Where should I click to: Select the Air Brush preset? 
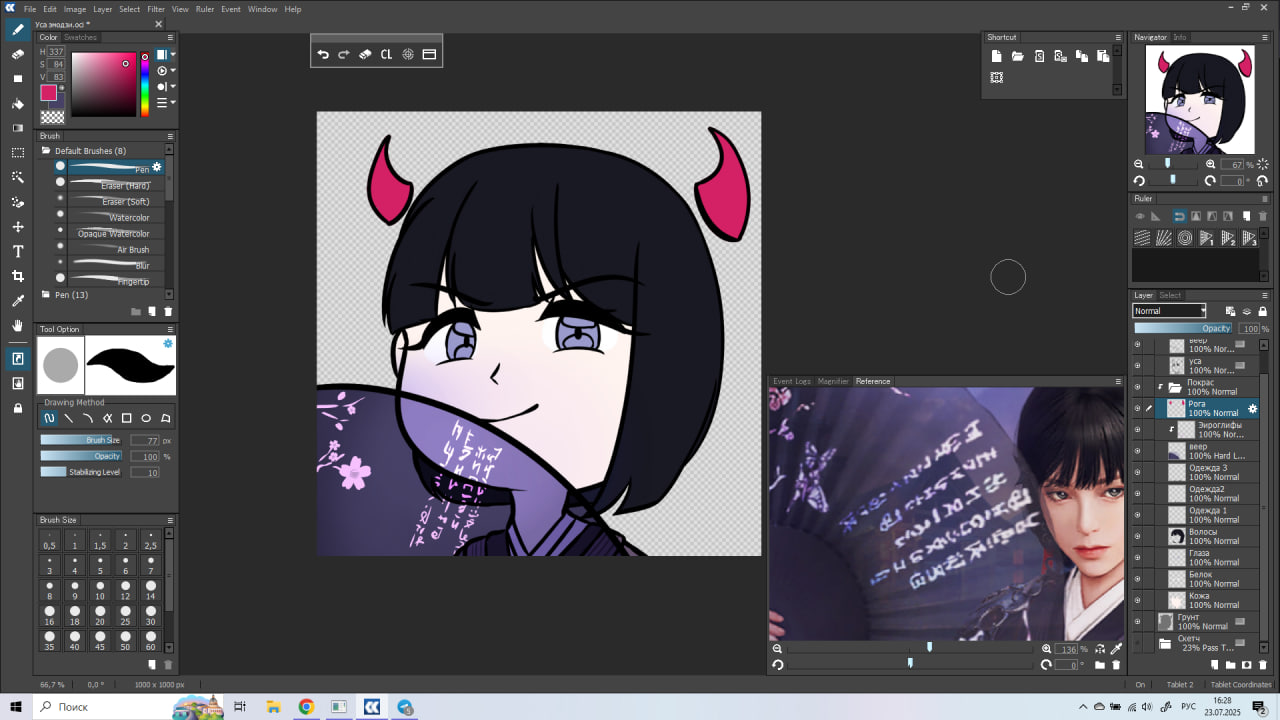pyautogui.click(x=110, y=249)
